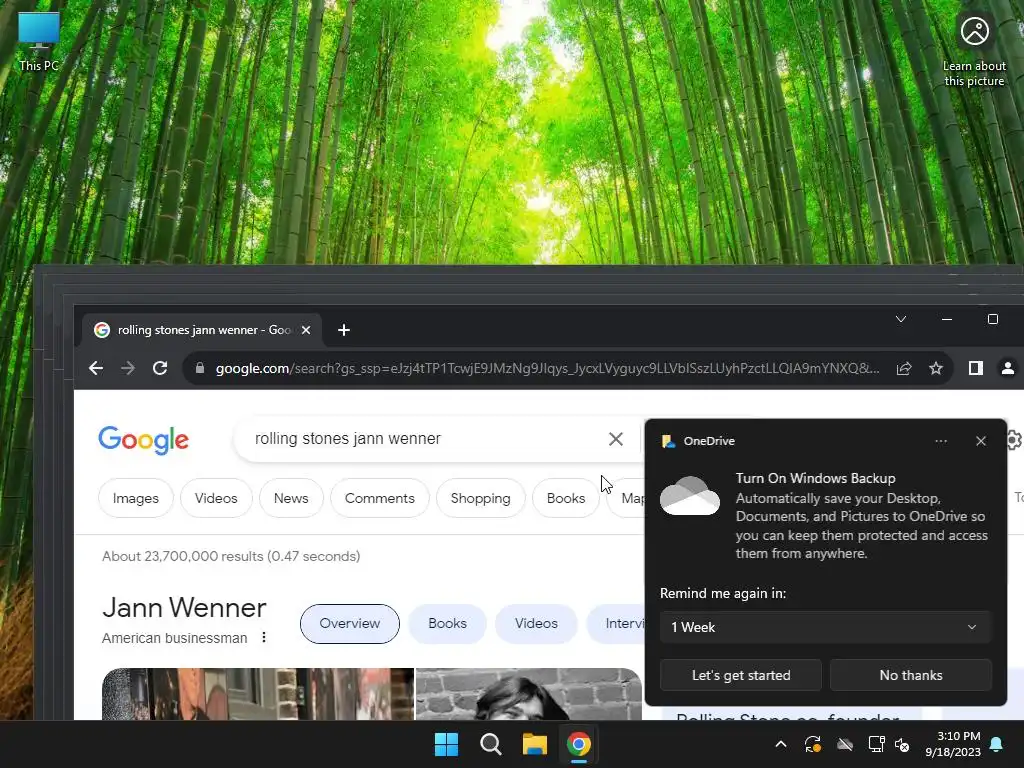Open more options beside American businessman

(264, 637)
